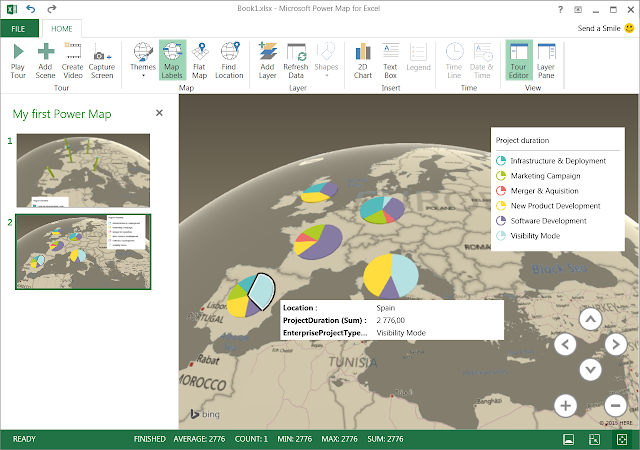Click Visibility Mode legend swatch
The height and width of the screenshot is (450, 640).
coord(501,236)
